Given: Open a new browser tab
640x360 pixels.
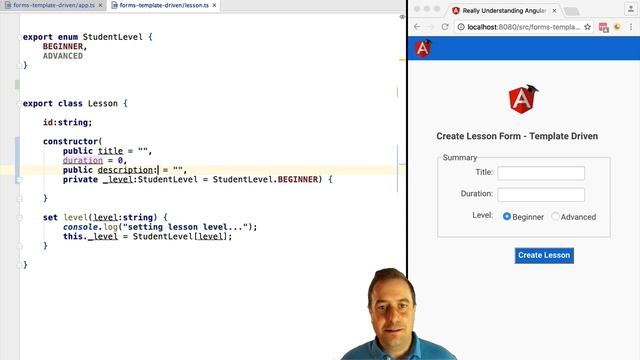Looking at the screenshot, I should point(571,11).
